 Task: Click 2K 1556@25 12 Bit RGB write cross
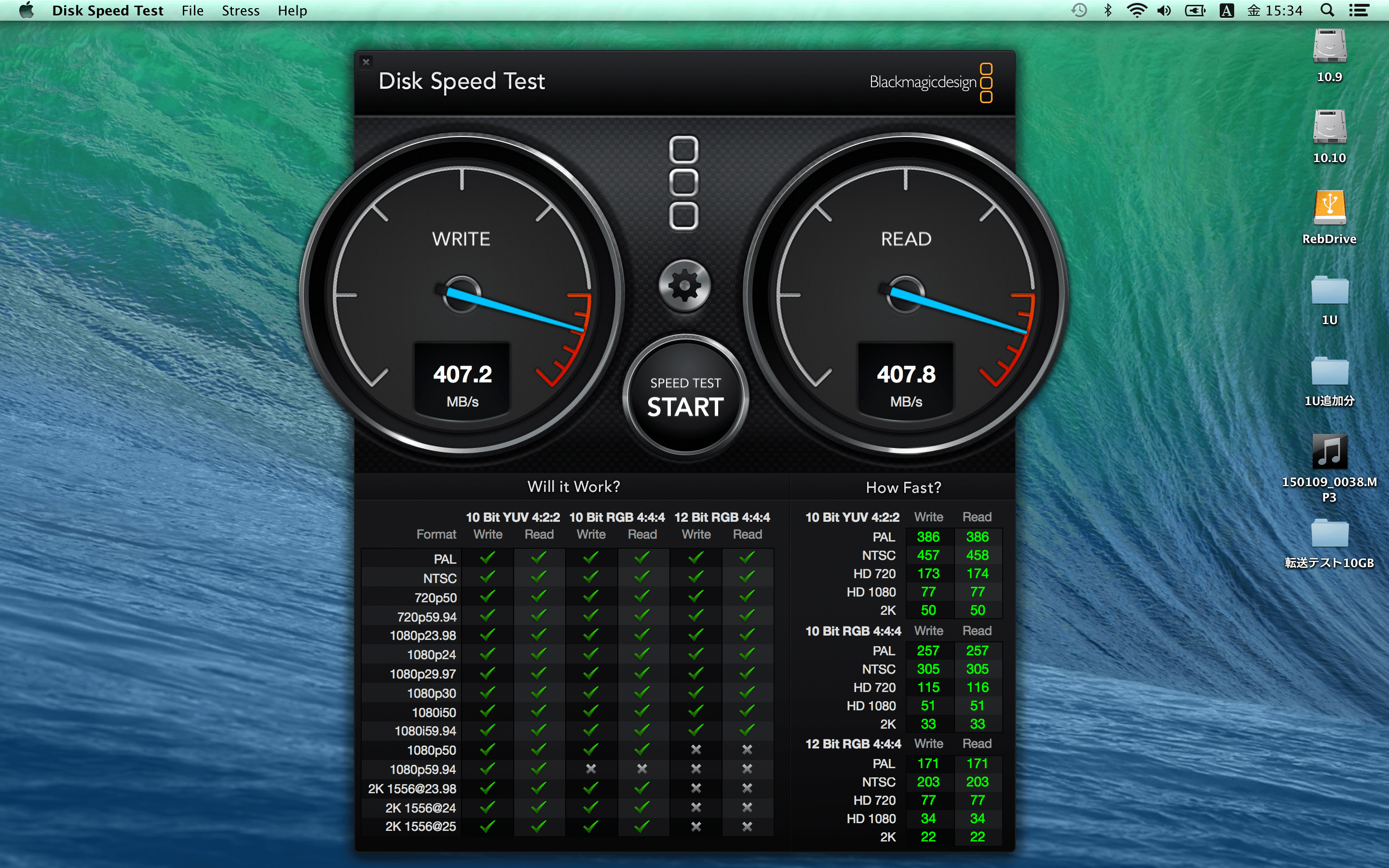(x=695, y=827)
